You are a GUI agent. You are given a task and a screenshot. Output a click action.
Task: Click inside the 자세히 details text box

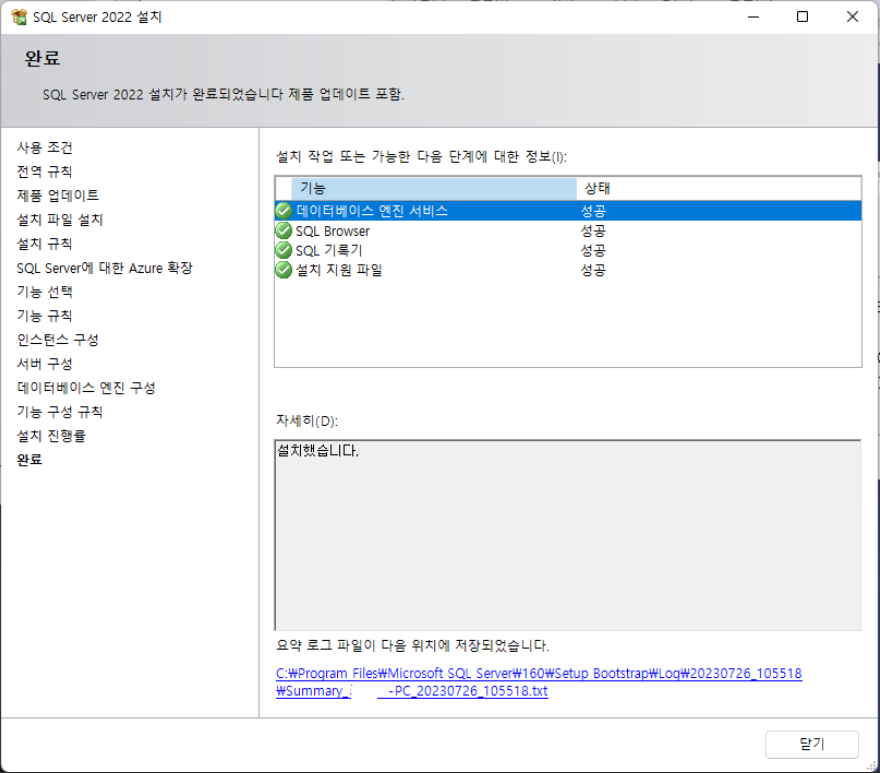(x=567, y=535)
